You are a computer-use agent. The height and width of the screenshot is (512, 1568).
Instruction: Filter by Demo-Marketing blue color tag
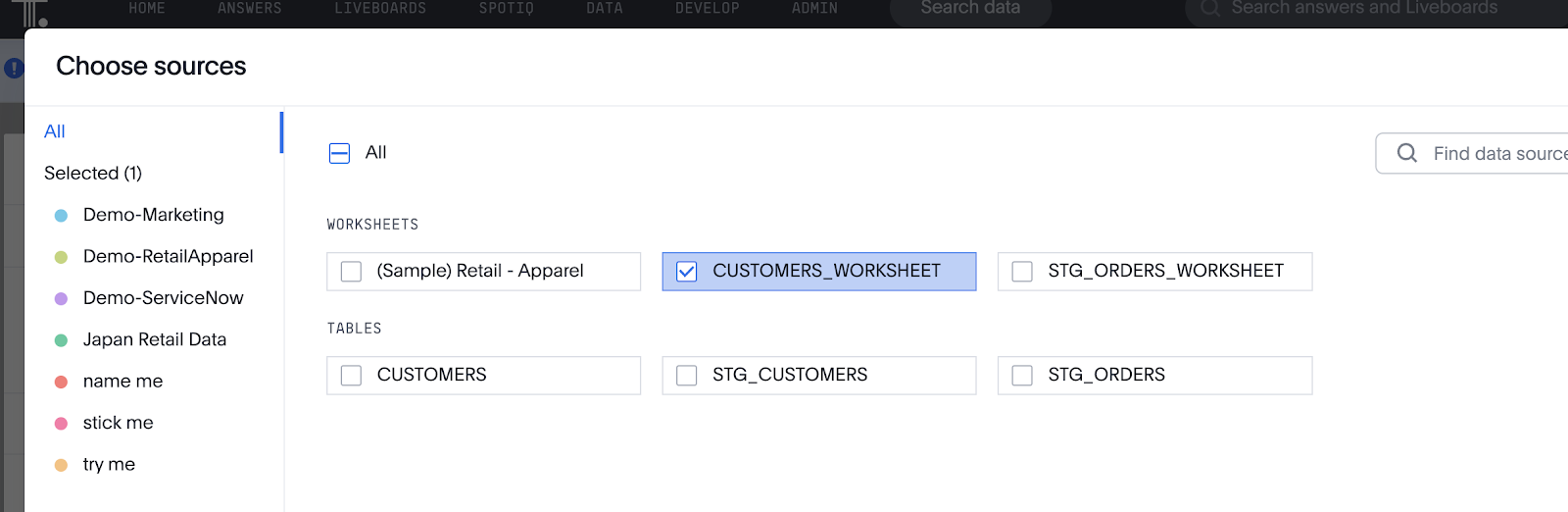click(153, 215)
